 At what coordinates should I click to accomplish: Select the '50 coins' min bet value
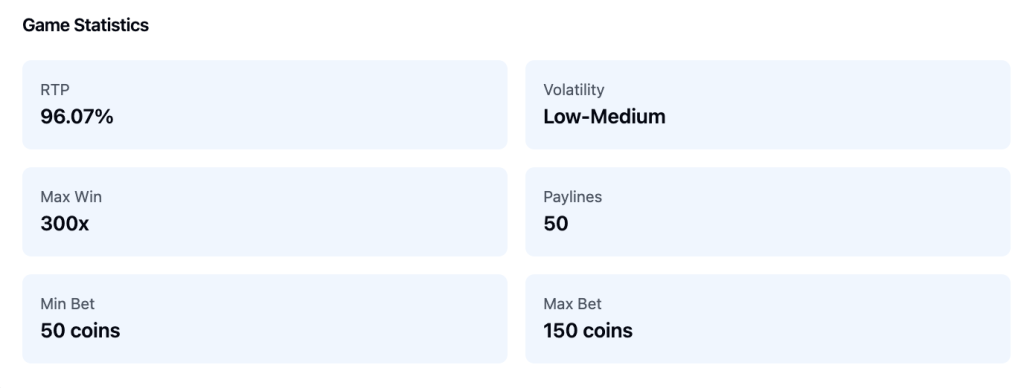pos(80,331)
